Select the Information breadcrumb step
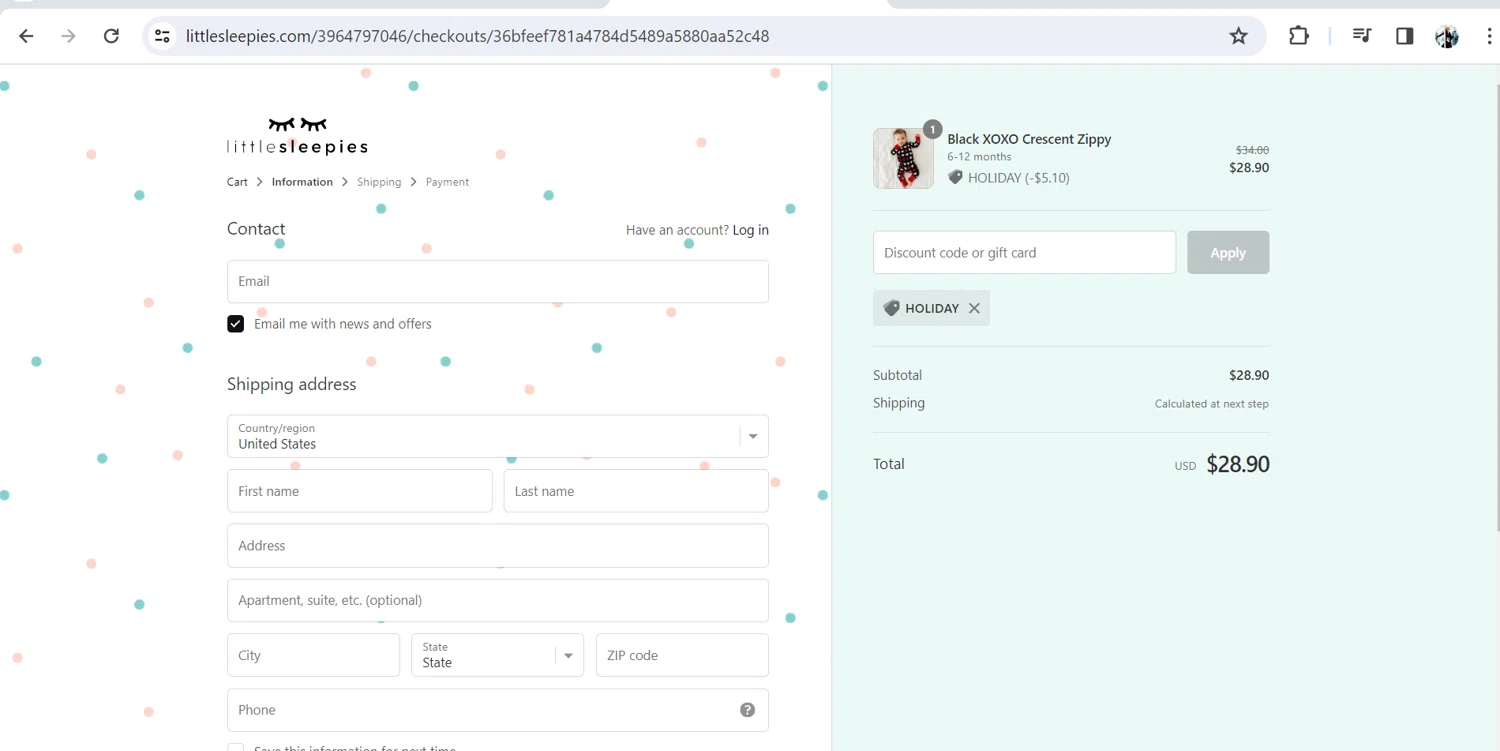This screenshot has width=1500, height=751. 302,182
